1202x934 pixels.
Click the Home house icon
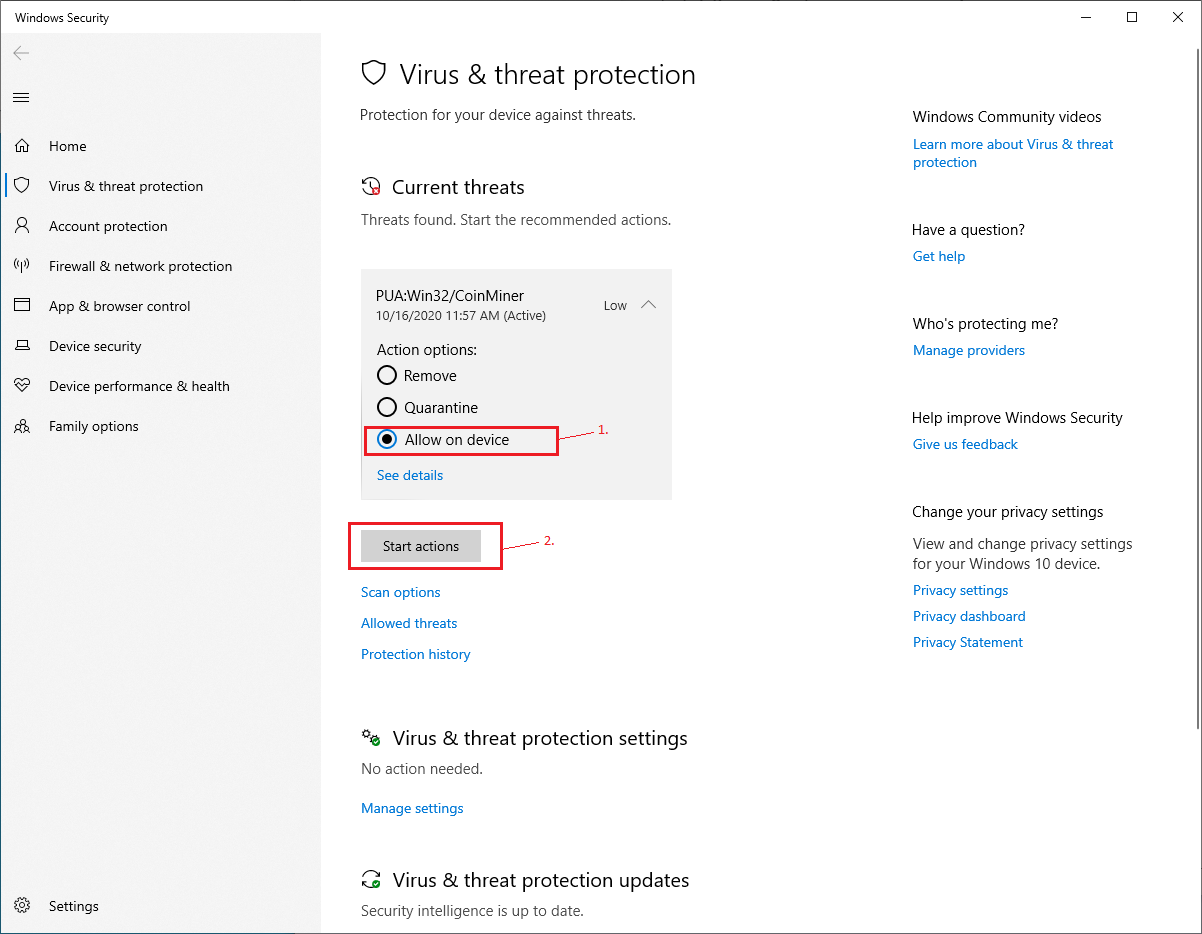pos(22,146)
